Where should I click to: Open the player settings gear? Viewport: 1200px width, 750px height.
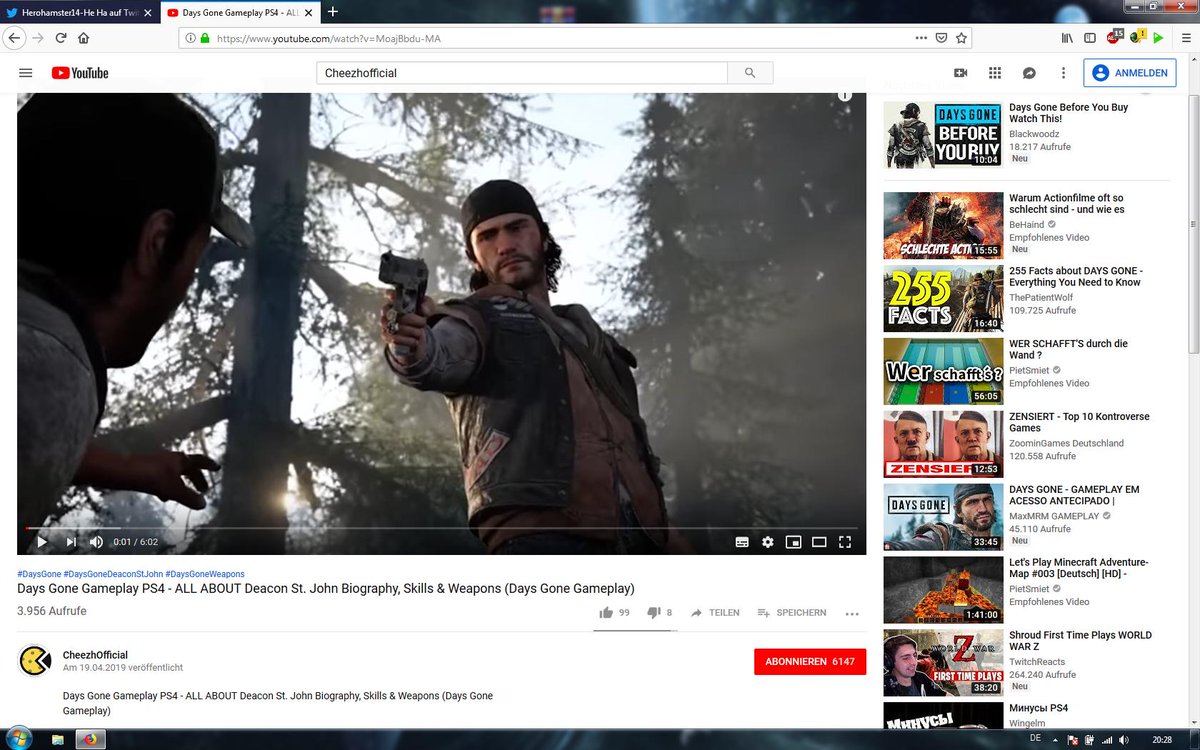click(x=768, y=542)
